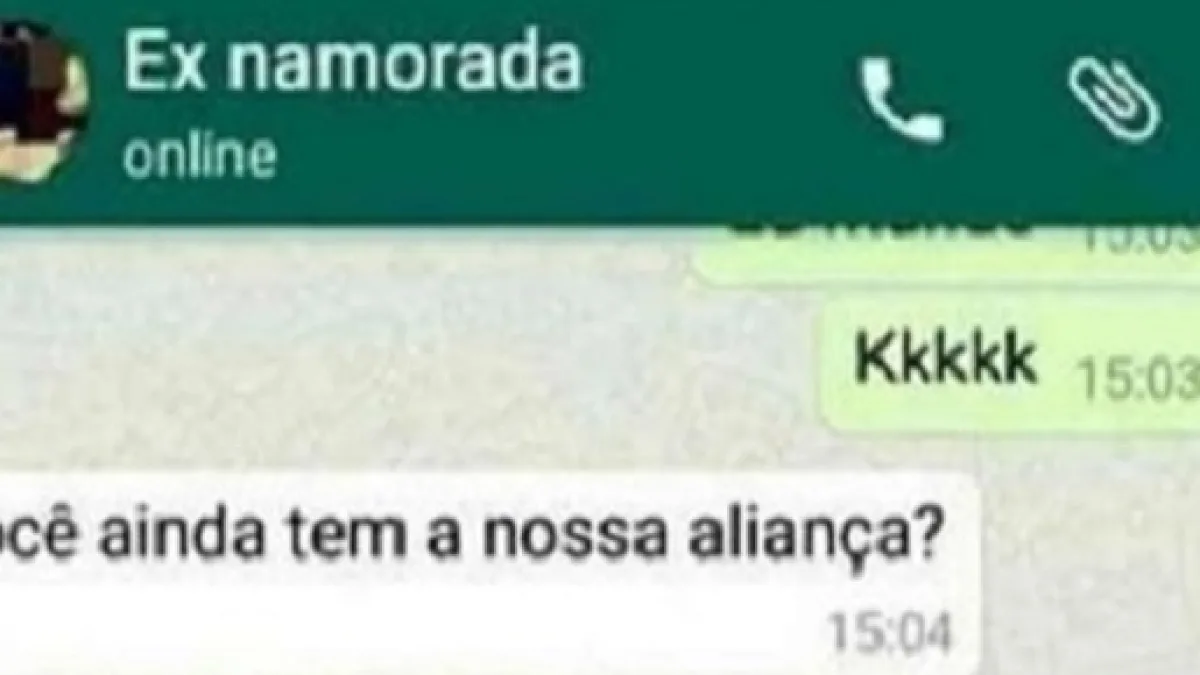Click the chat wallpaper right of received bubble
This screenshot has width=1200, height=675.
[x=1090, y=570]
